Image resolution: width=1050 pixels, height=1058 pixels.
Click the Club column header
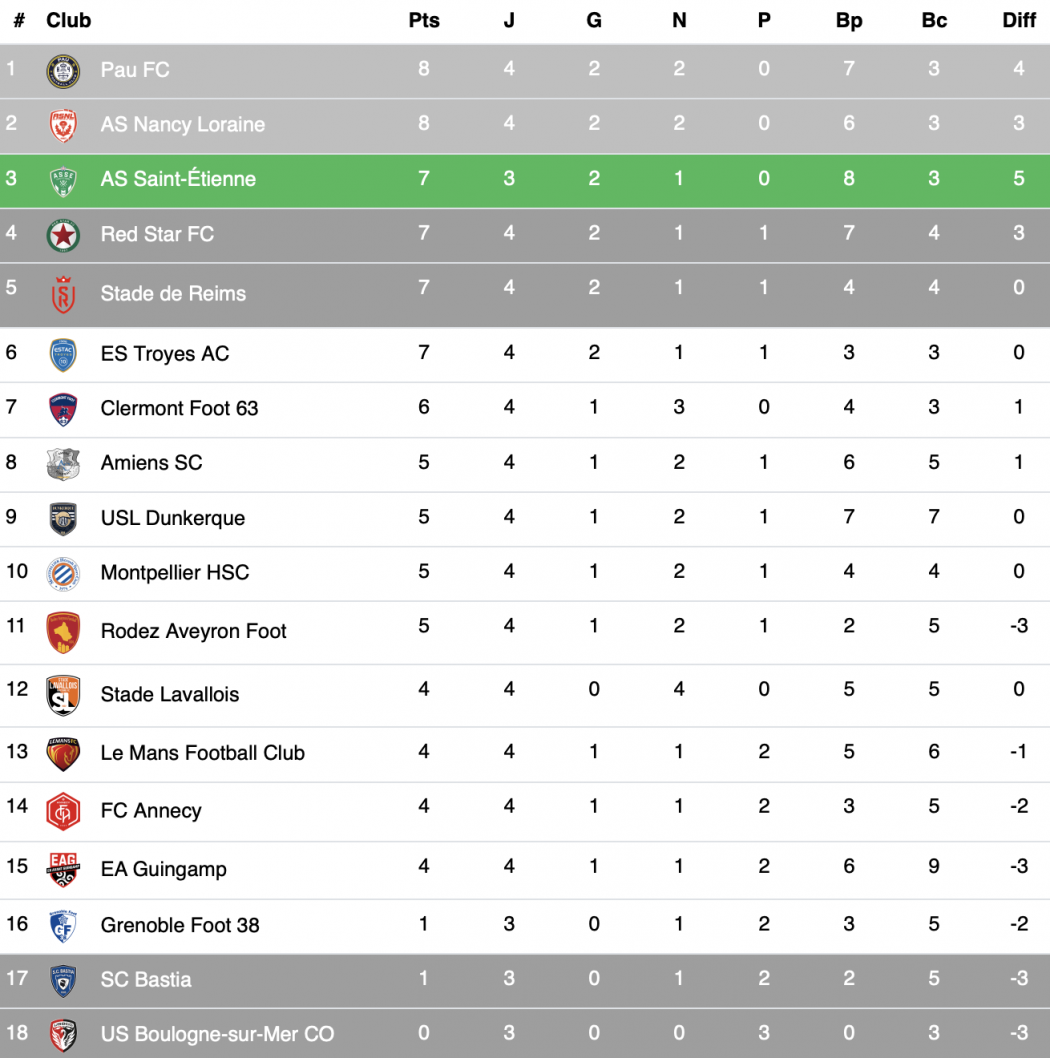pyautogui.click(x=68, y=20)
